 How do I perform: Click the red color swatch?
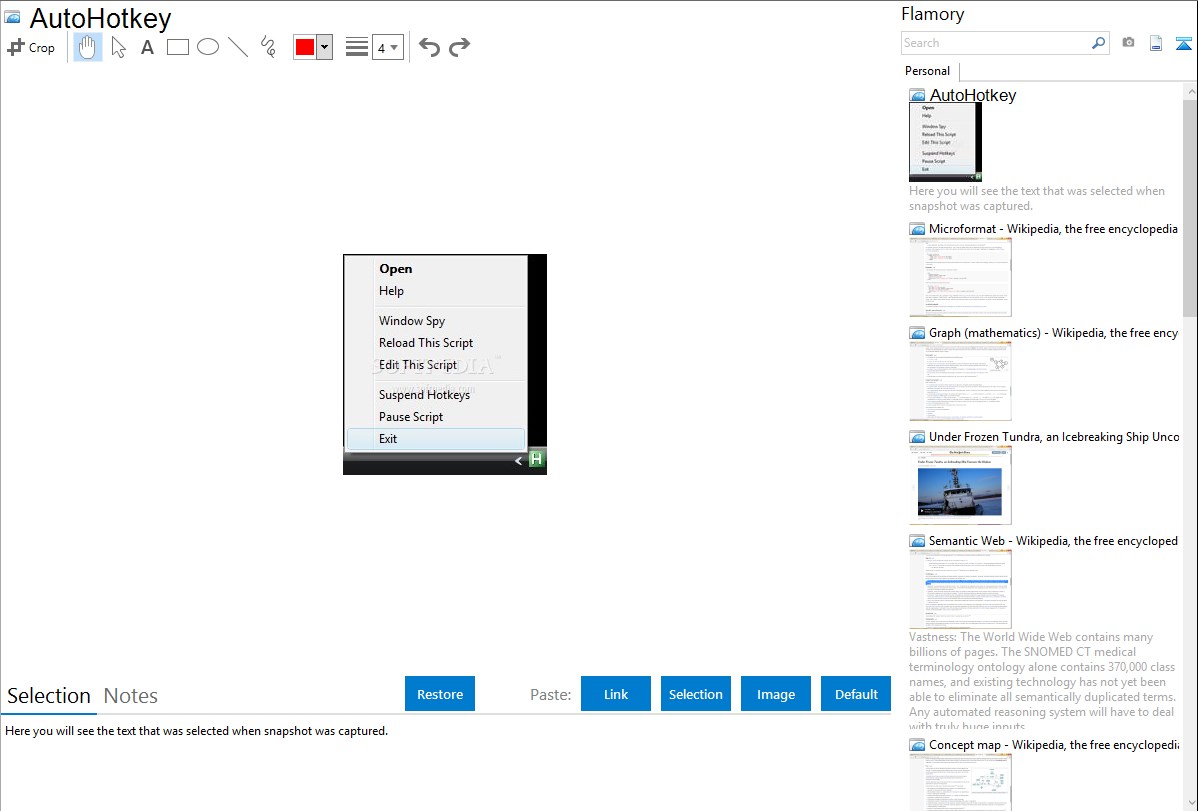click(305, 47)
